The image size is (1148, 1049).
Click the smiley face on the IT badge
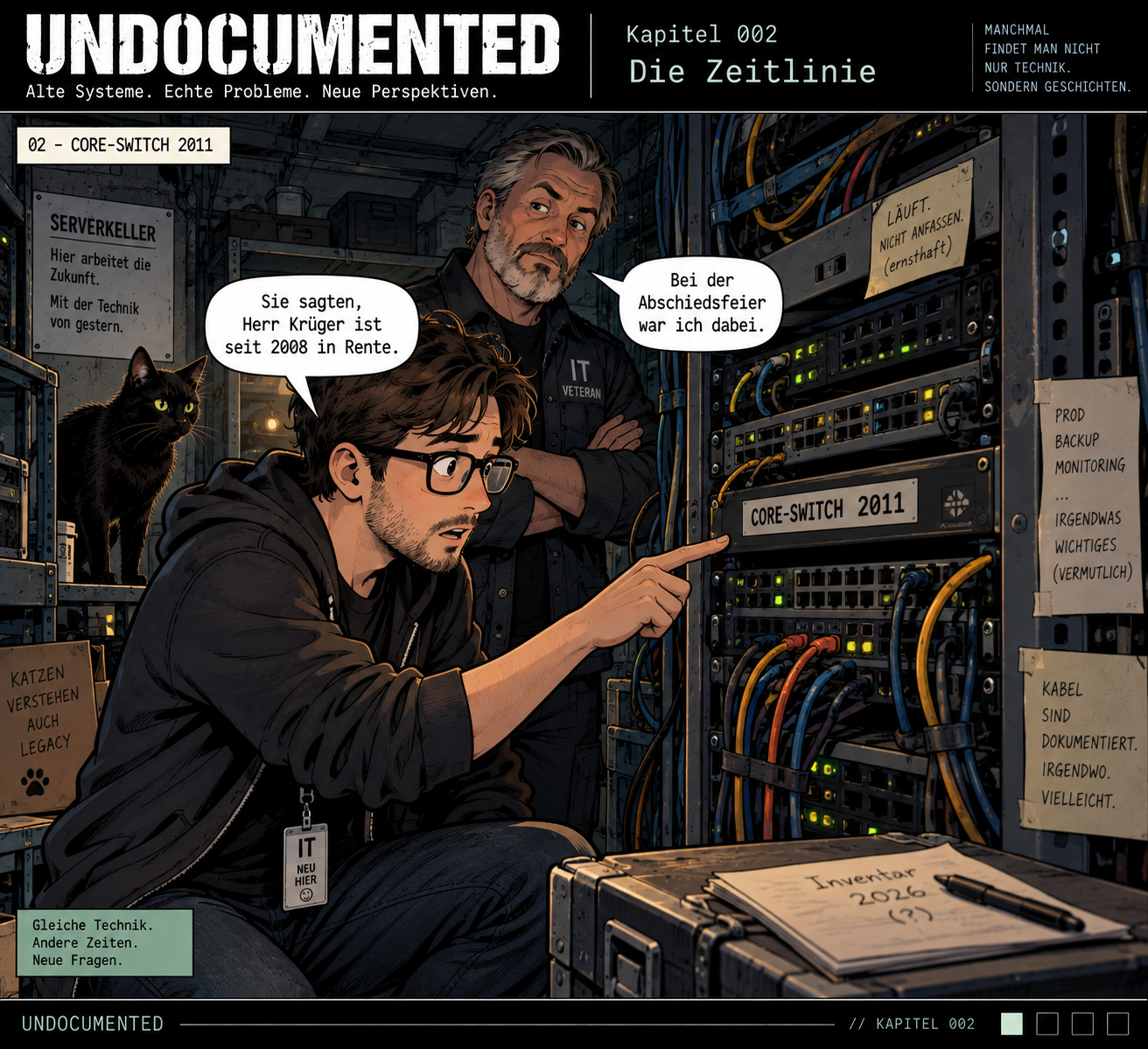[305, 894]
